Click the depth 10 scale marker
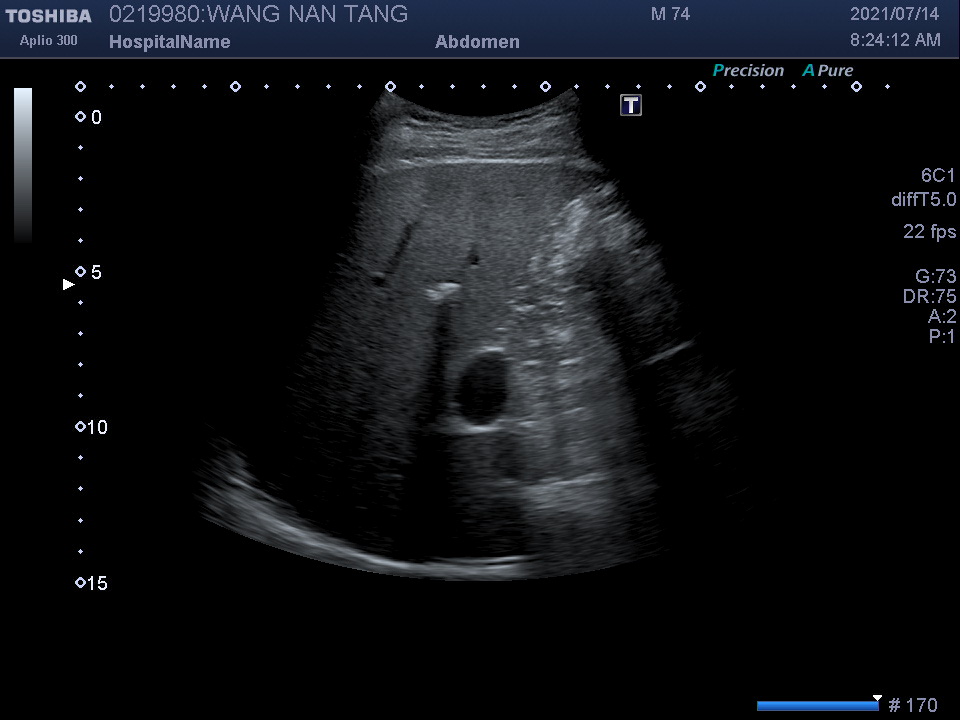960x720 pixels. 81,427
